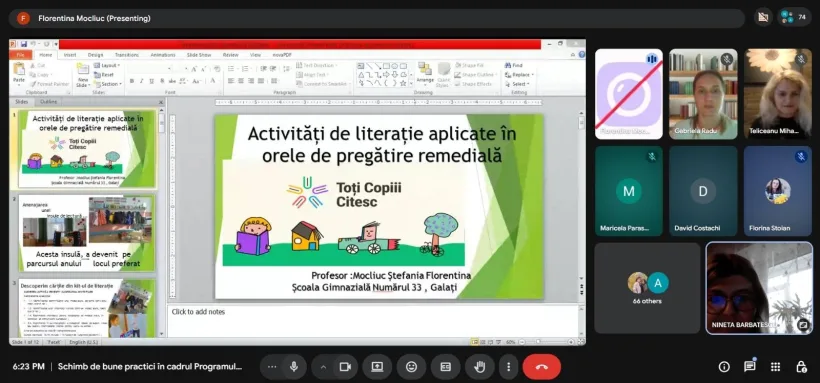Open Quick Styles gallery
820x383 pixels.
pos(443,75)
